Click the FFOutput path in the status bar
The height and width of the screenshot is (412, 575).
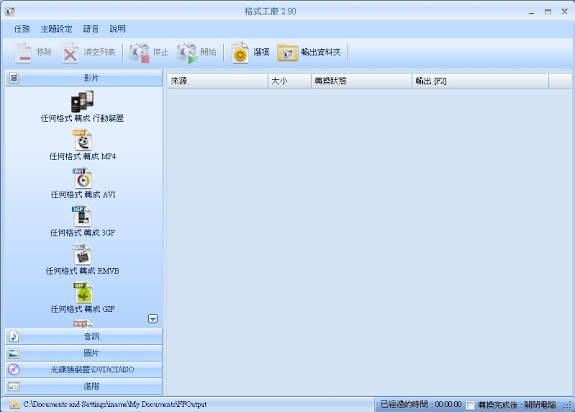pos(115,404)
